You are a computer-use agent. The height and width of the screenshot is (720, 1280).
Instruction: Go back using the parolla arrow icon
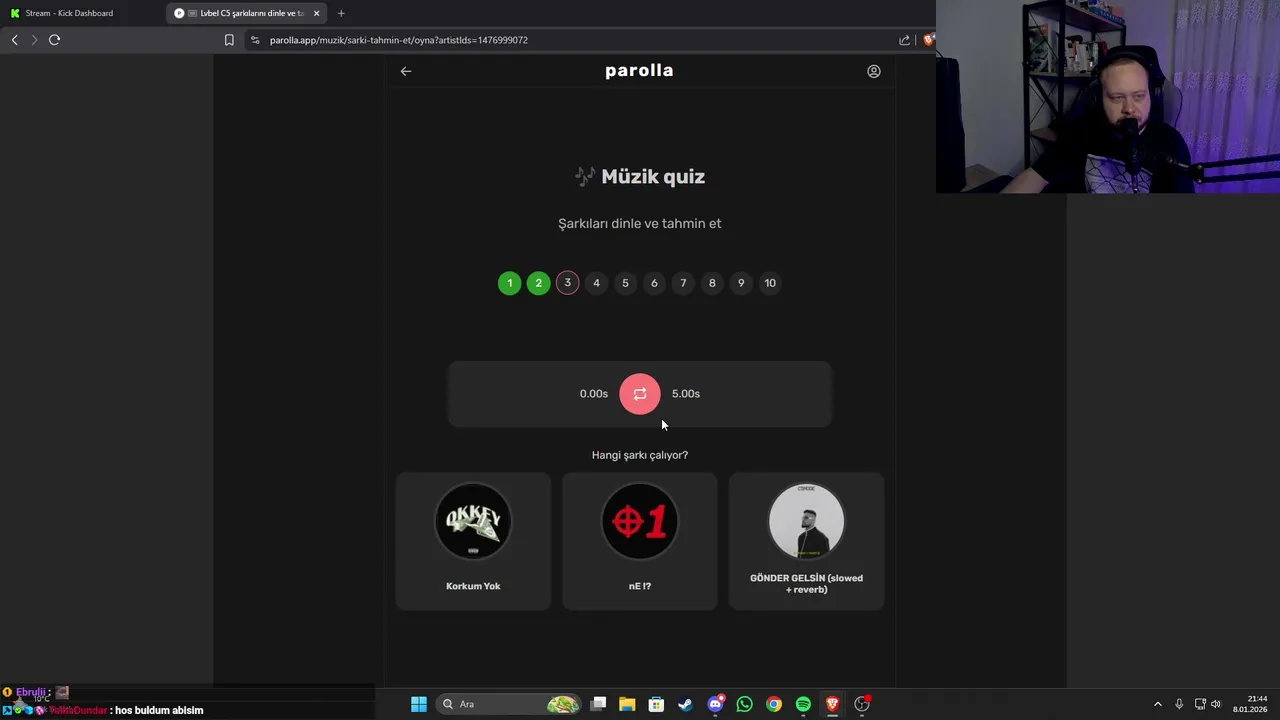(x=406, y=71)
